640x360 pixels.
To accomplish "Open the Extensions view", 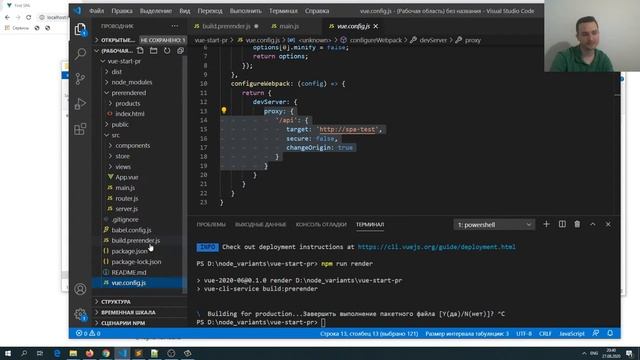I will [x=80, y=129].
